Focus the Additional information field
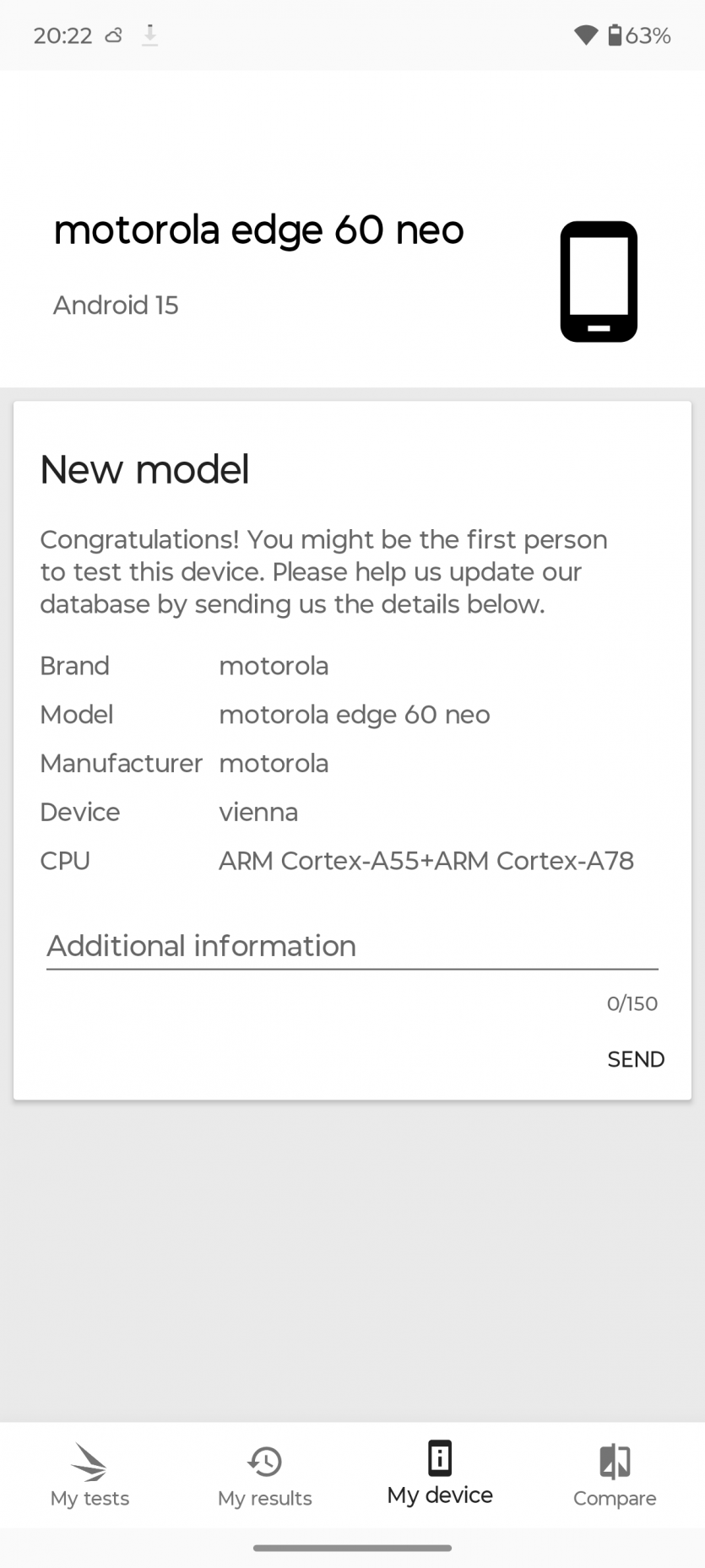This screenshot has height=1568, width=705. pyautogui.click(x=351, y=947)
